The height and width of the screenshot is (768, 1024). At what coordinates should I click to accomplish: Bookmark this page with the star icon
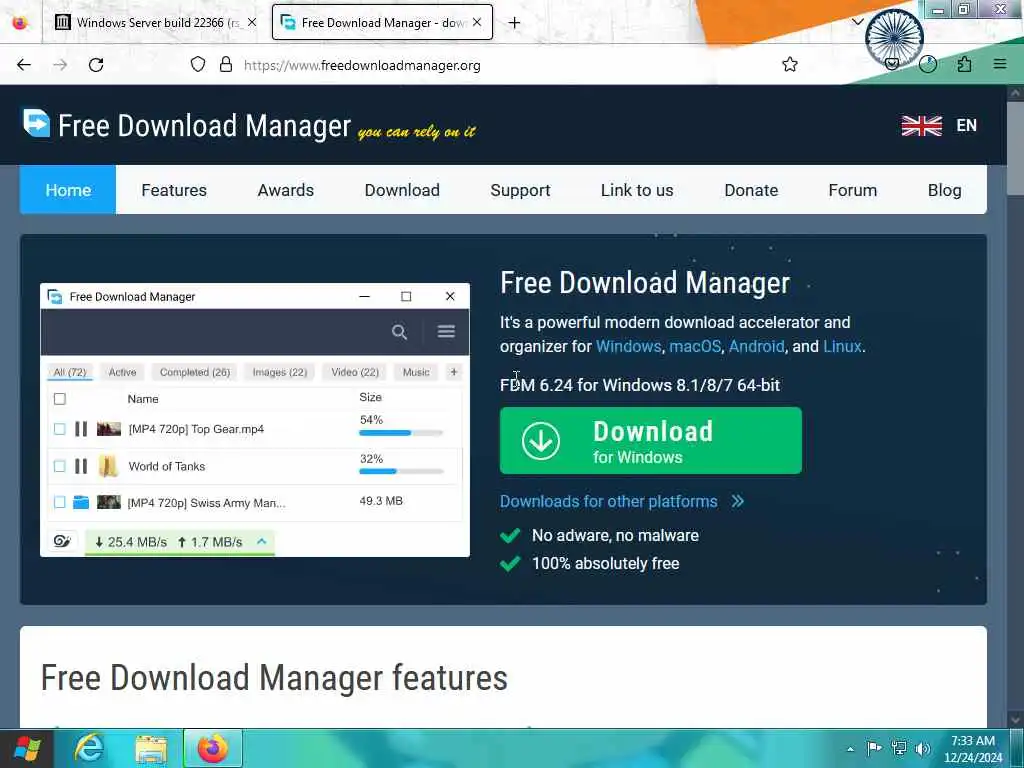tap(790, 64)
